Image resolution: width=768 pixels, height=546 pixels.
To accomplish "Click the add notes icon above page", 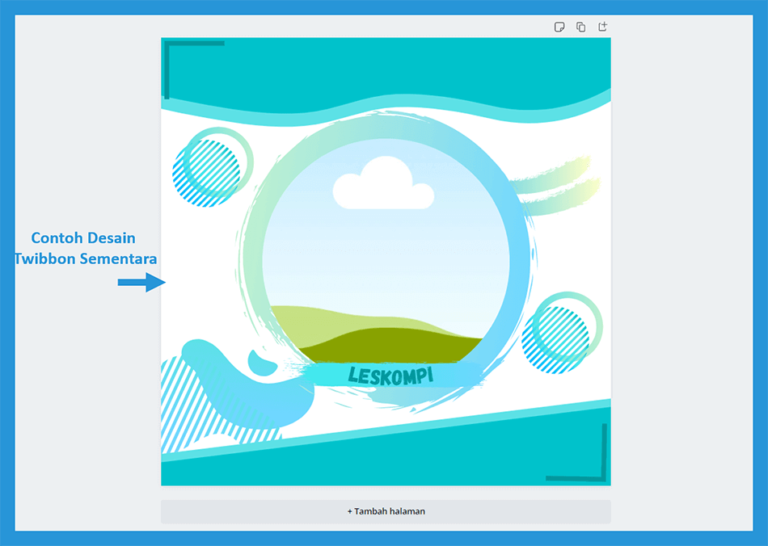I will (x=559, y=27).
